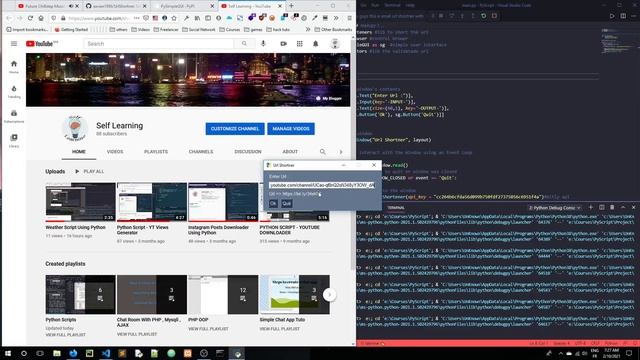Expand Firefox toolbar overflow chevron
The width and height of the screenshot is (640, 360).
336,18
